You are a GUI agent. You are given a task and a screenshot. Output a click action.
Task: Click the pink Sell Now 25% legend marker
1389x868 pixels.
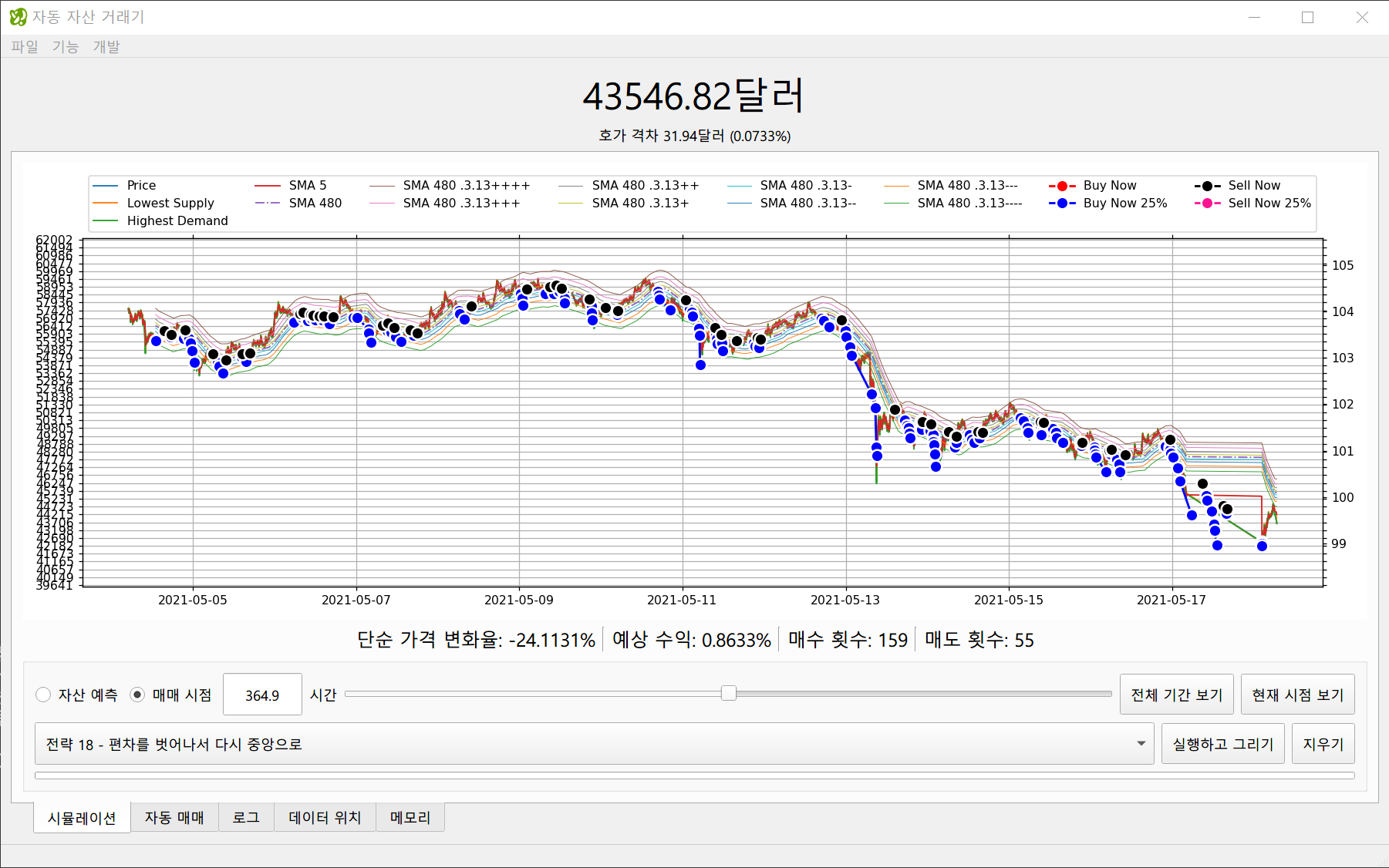[x=1207, y=204]
